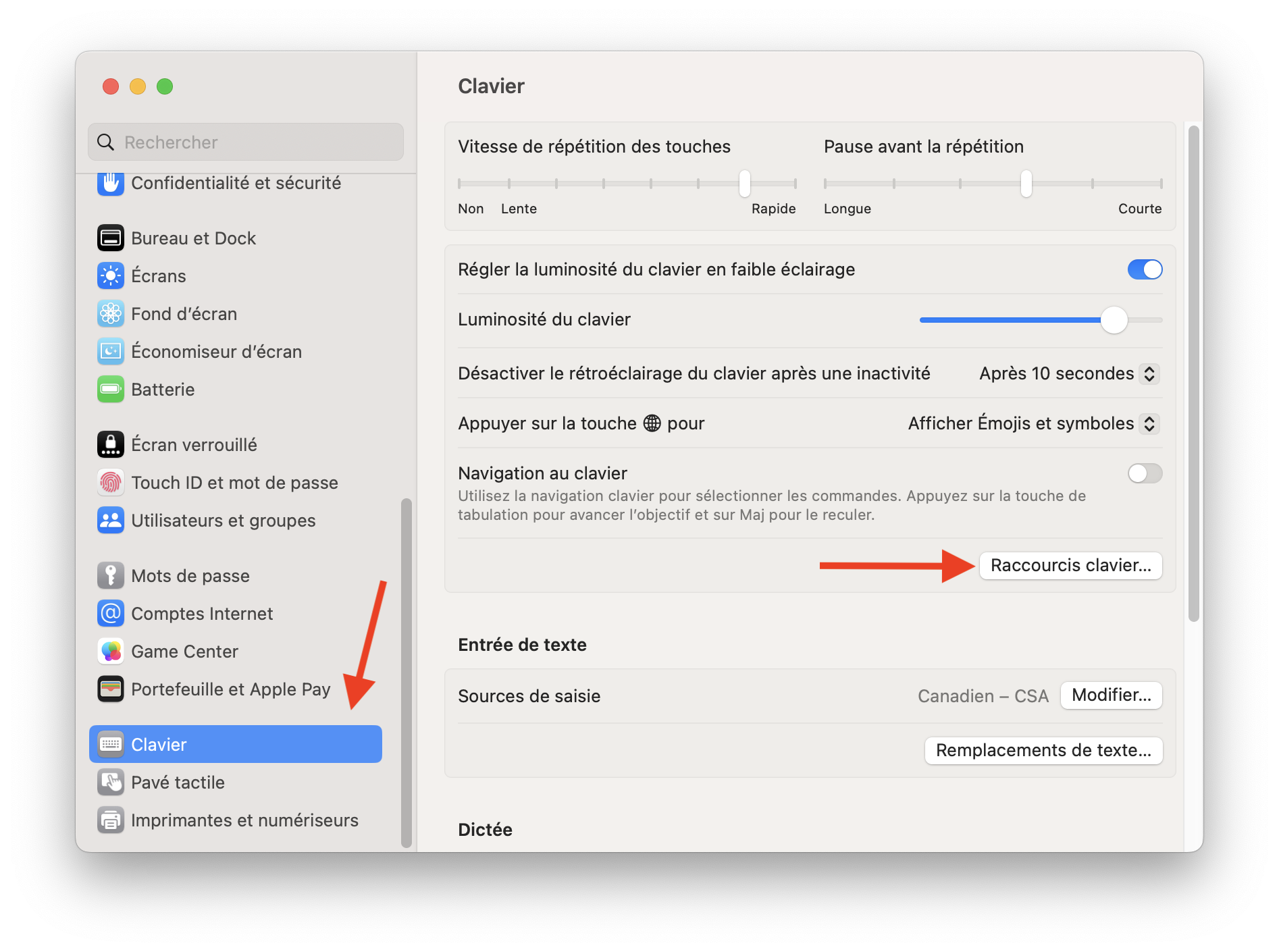Click the Écrans sun icon
1279x952 pixels.
(x=111, y=276)
